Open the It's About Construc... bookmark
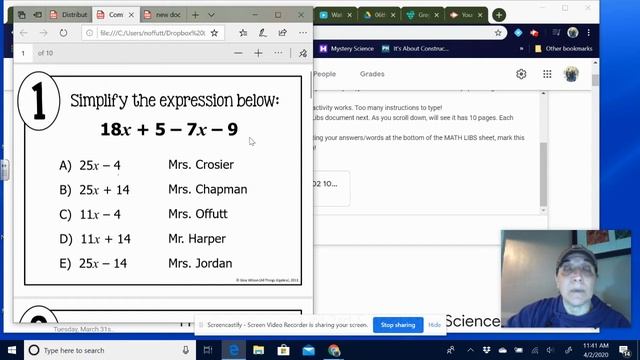This screenshot has width=640, height=360. [415, 49]
